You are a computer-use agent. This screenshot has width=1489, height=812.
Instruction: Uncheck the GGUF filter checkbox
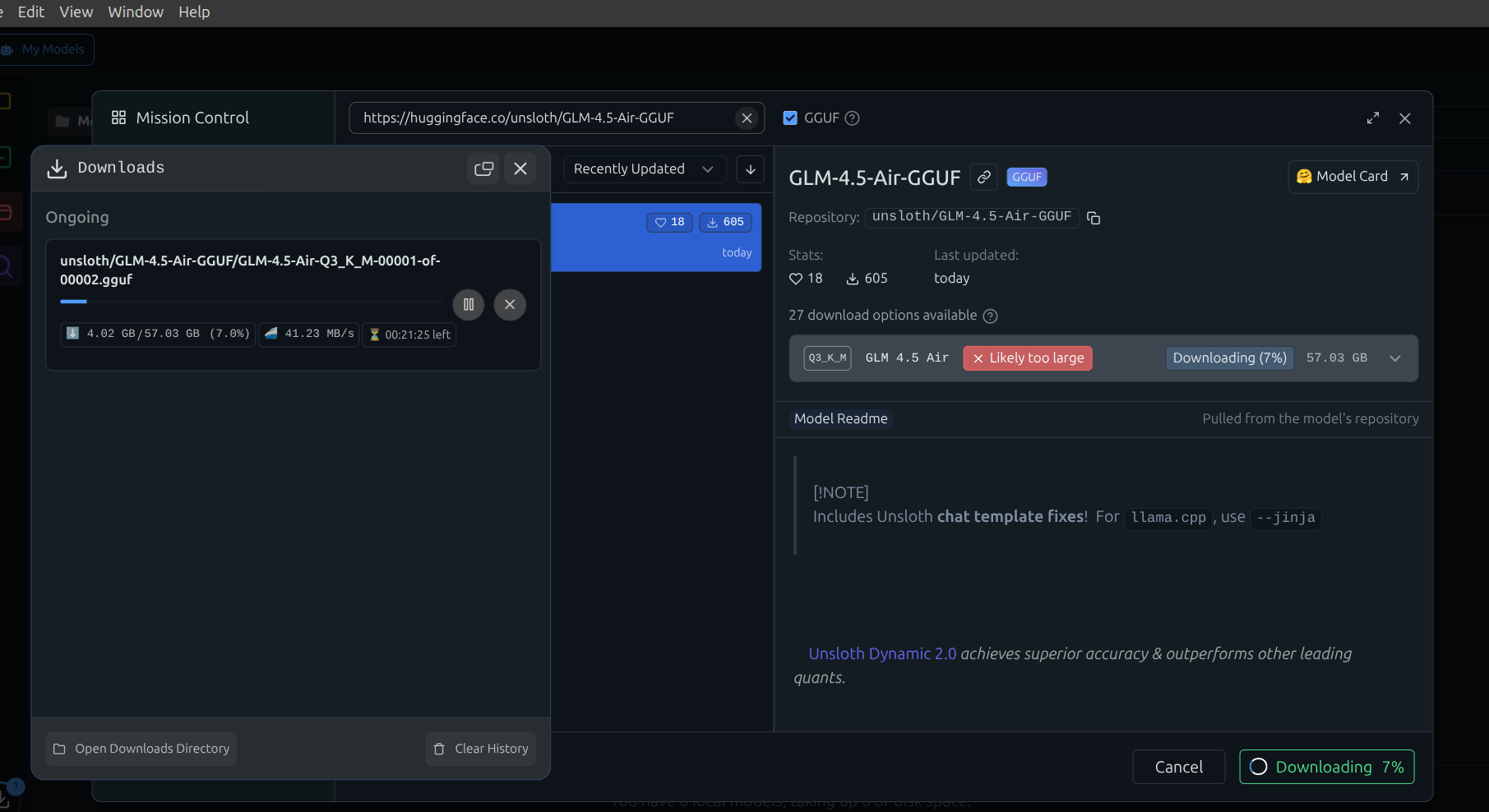point(790,118)
